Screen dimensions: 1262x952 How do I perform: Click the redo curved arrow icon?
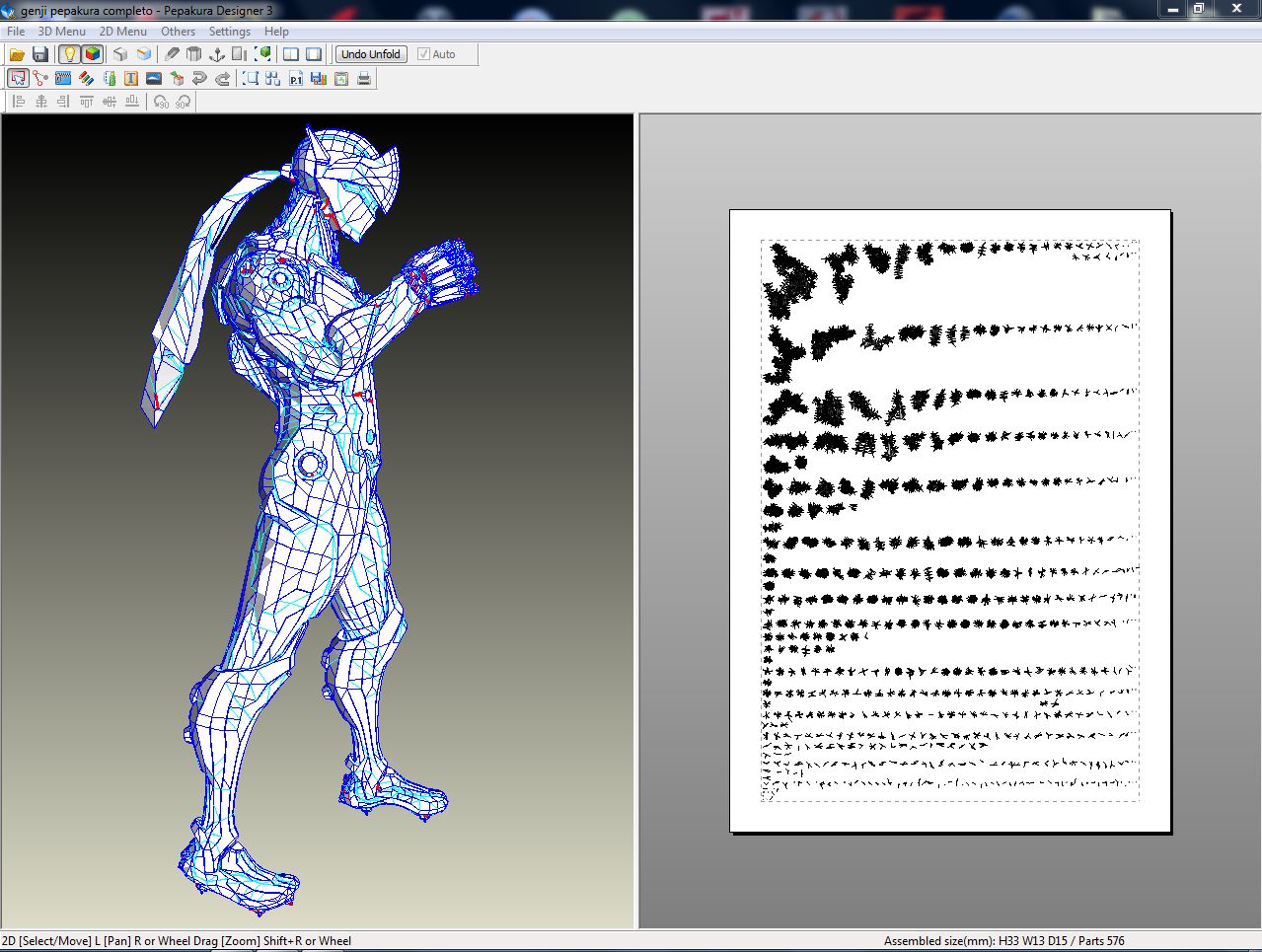[x=223, y=78]
